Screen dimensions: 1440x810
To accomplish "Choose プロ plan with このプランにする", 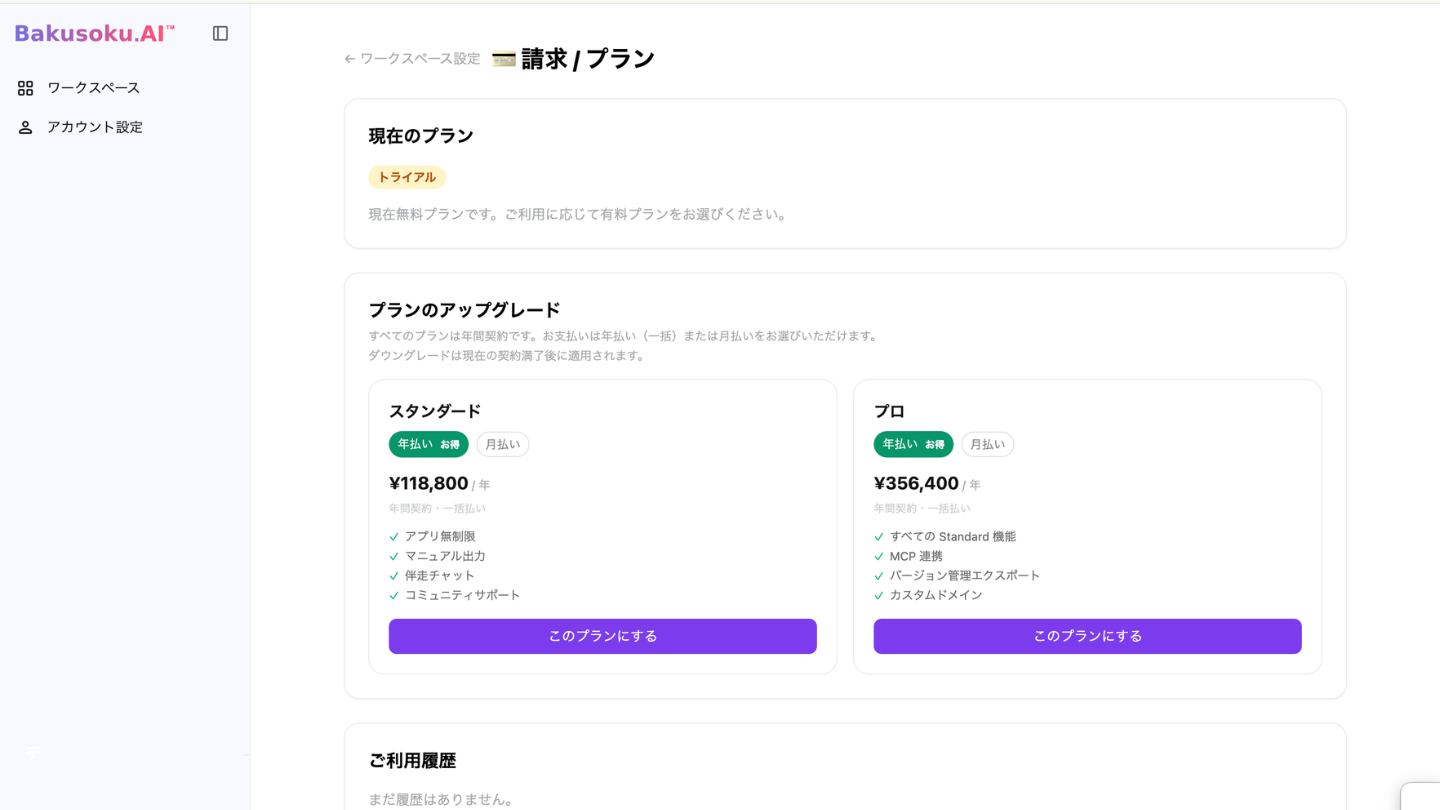I will 1088,636.
